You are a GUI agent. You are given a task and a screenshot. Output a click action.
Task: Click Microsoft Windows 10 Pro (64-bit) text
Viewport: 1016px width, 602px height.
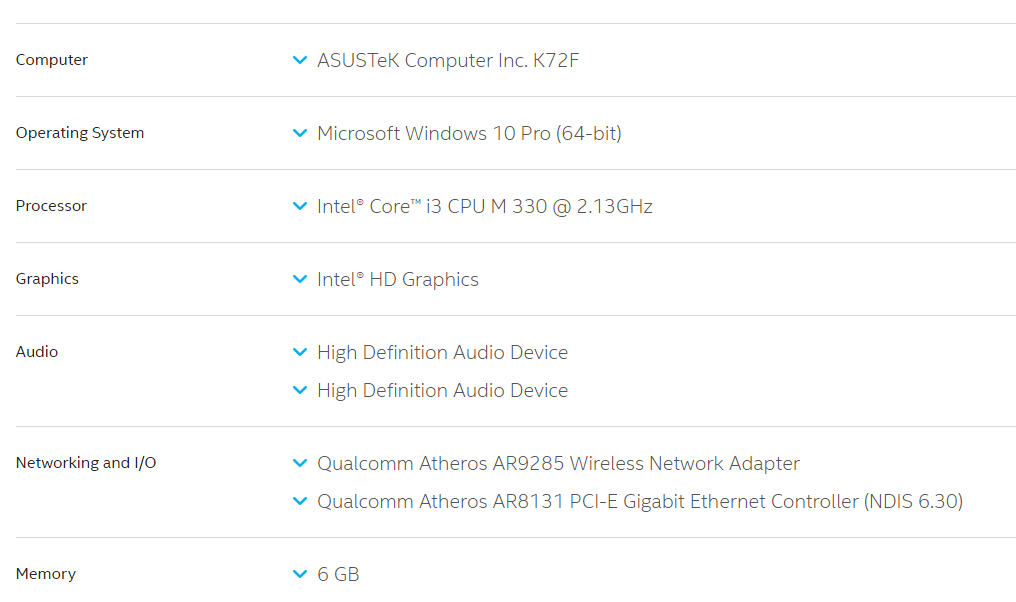tap(469, 133)
